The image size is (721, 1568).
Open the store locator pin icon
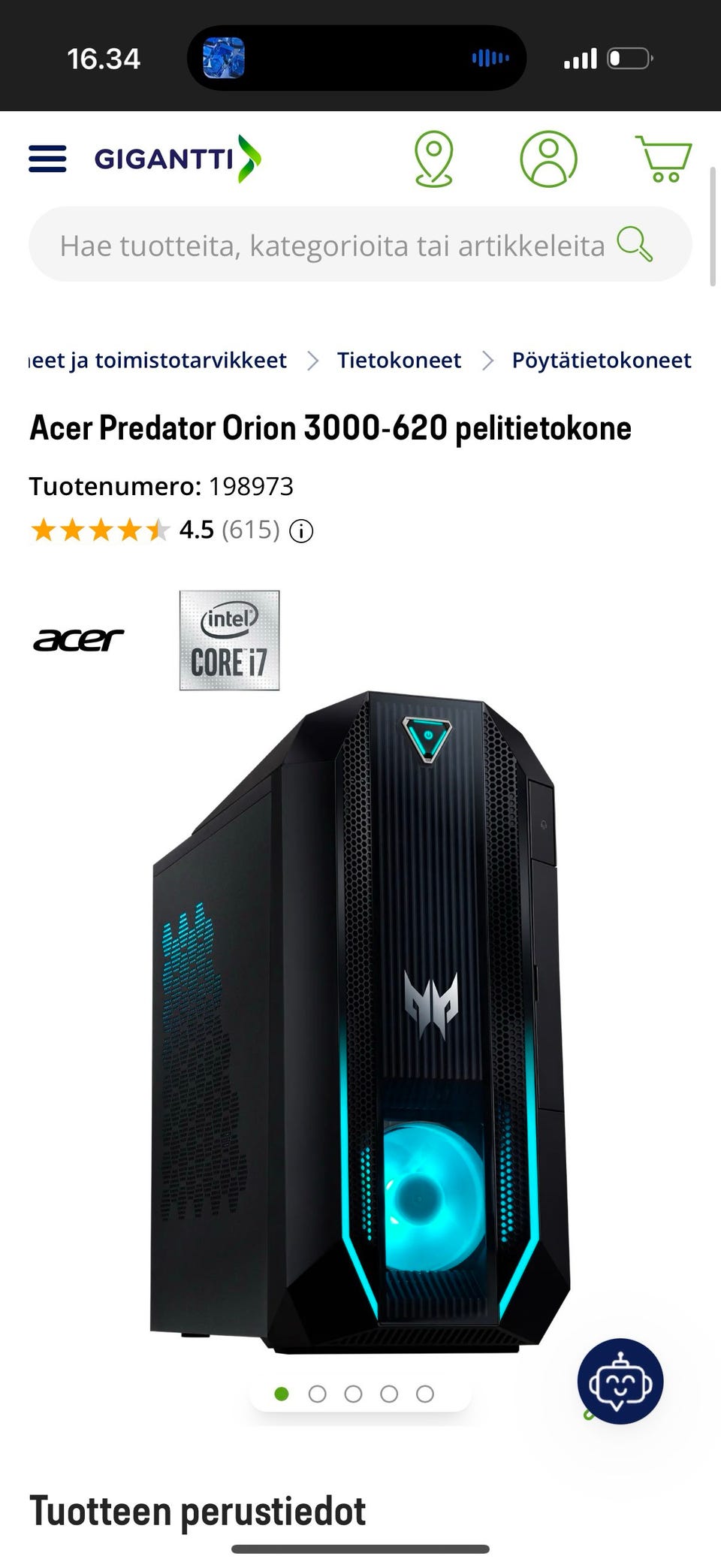pyautogui.click(x=433, y=159)
